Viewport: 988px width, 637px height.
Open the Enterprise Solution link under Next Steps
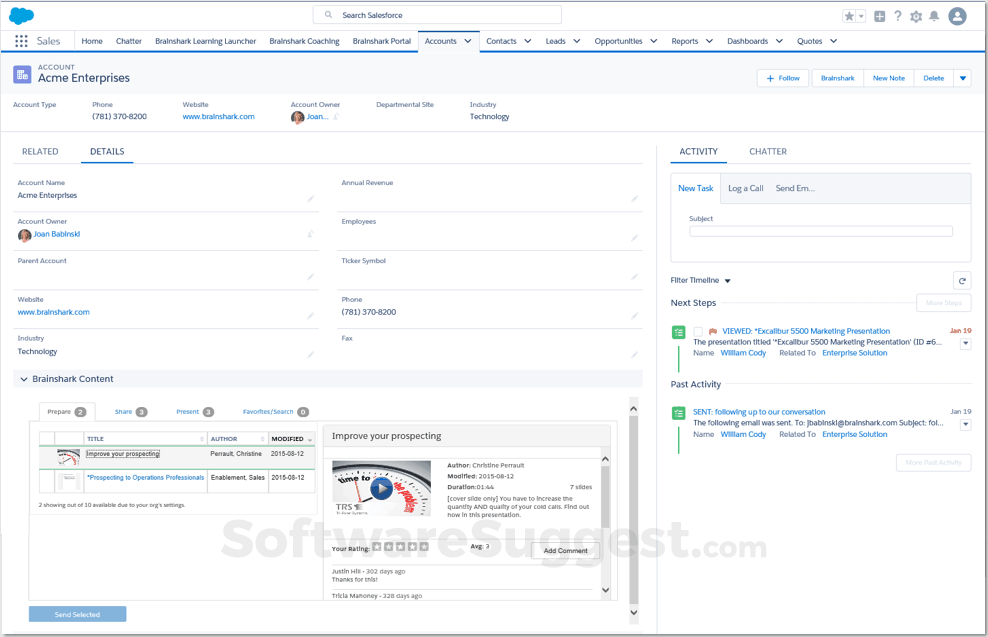click(854, 353)
